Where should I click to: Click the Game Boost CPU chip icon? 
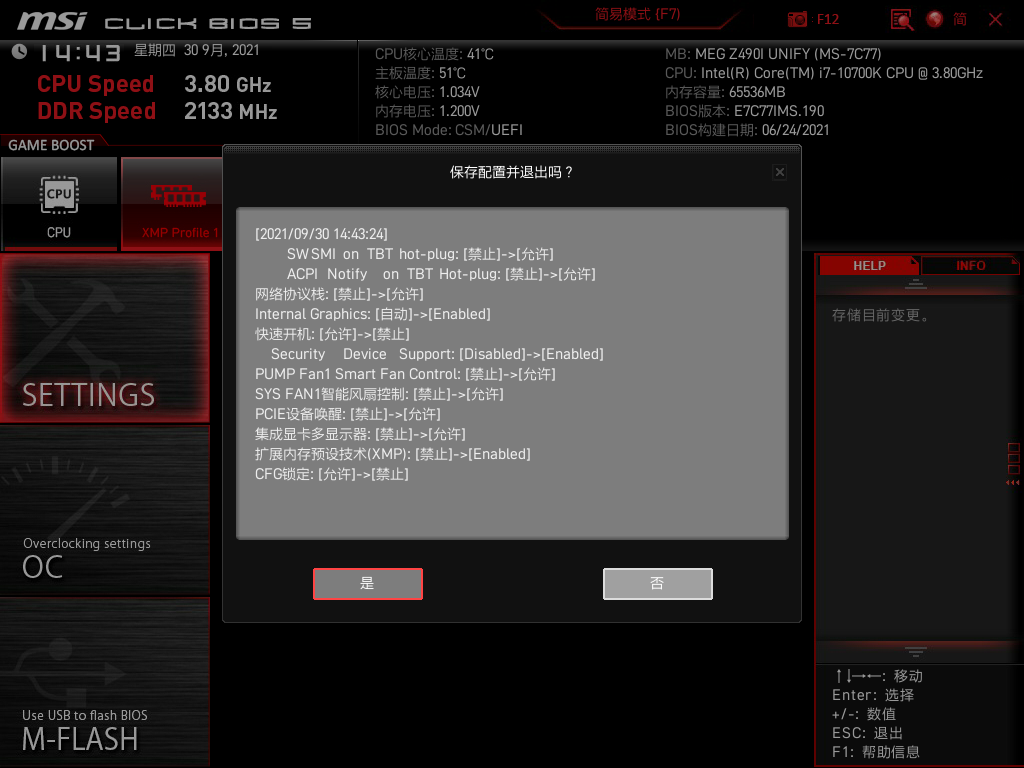click(59, 193)
